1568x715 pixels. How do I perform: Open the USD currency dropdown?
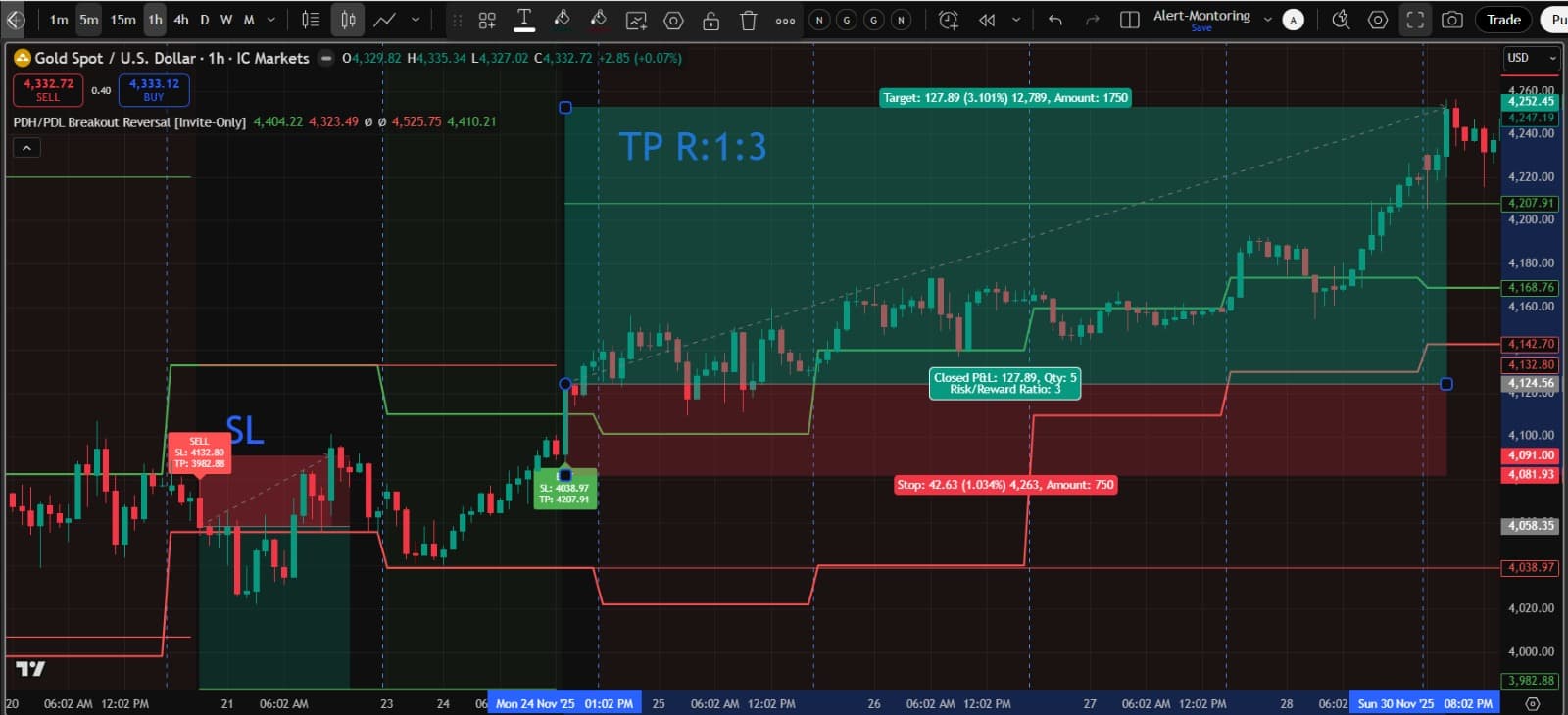1532,58
